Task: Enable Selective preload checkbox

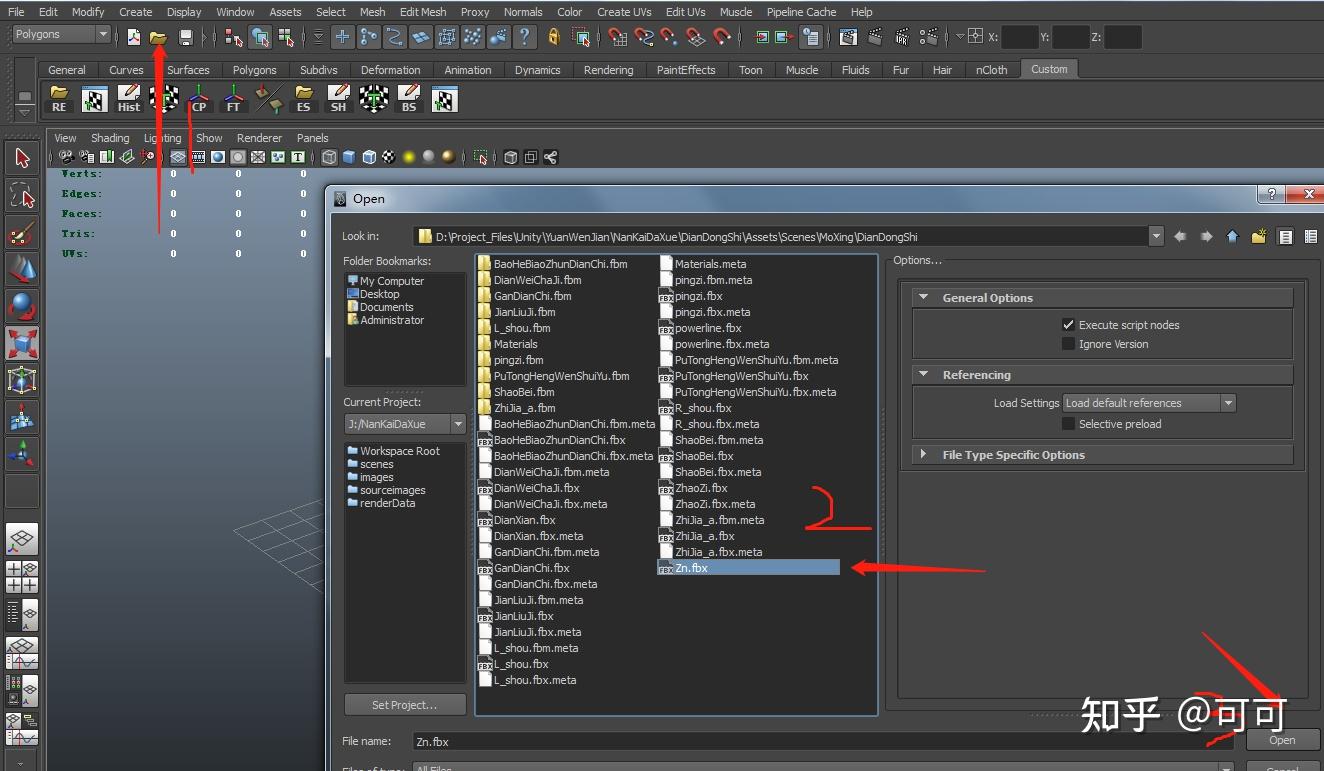Action: [x=1068, y=424]
